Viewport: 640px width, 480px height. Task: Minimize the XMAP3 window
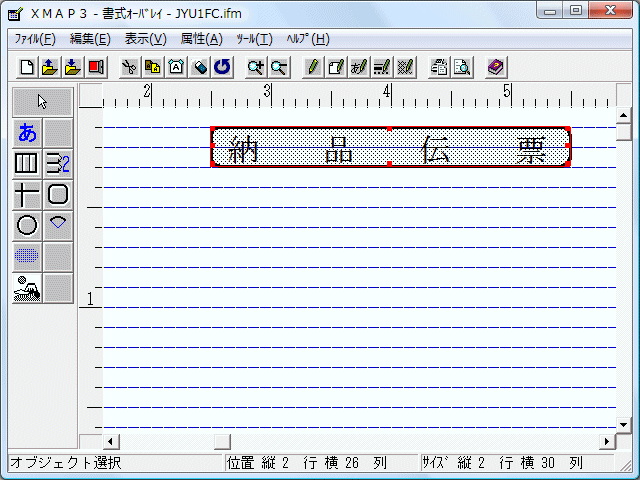[550, 11]
